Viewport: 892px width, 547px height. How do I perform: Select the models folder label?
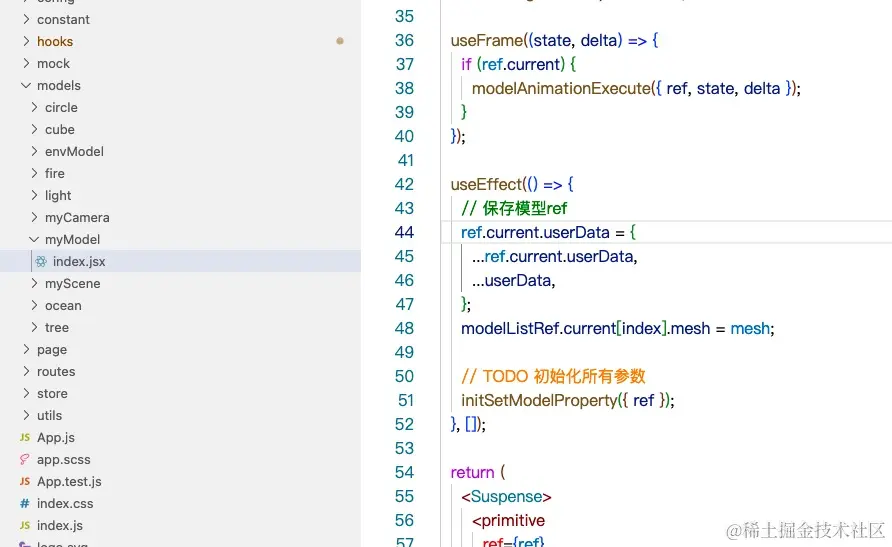click(59, 85)
